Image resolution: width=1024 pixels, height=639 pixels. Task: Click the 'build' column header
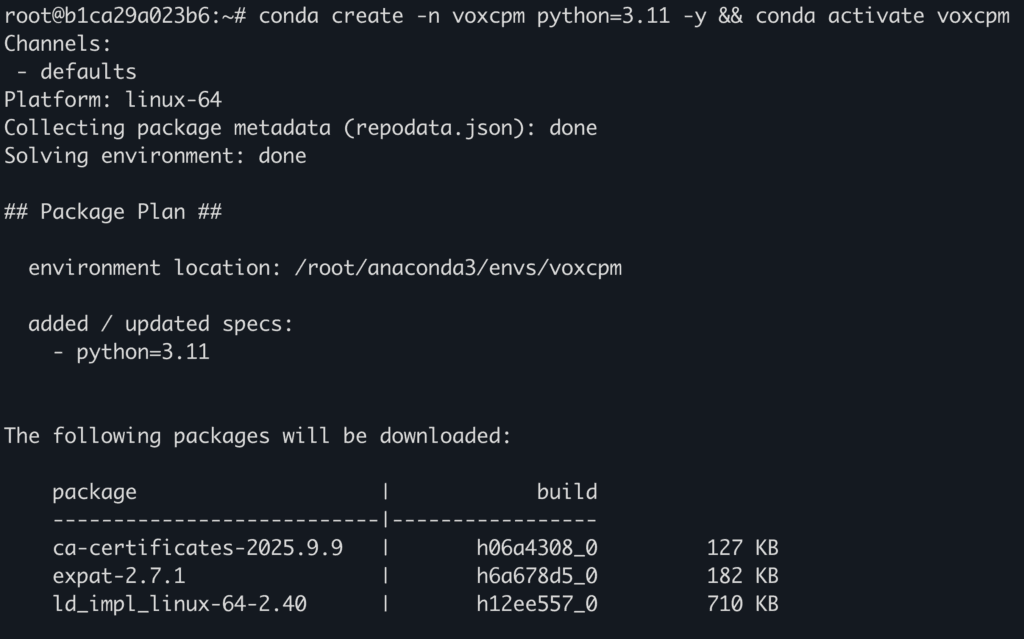tap(567, 492)
